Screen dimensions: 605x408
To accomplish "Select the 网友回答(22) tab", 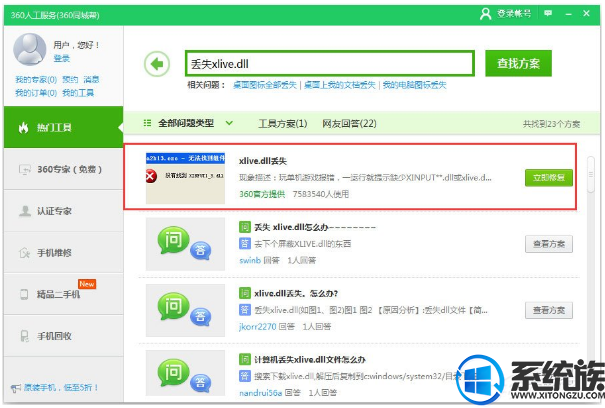I will tap(349, 124).
